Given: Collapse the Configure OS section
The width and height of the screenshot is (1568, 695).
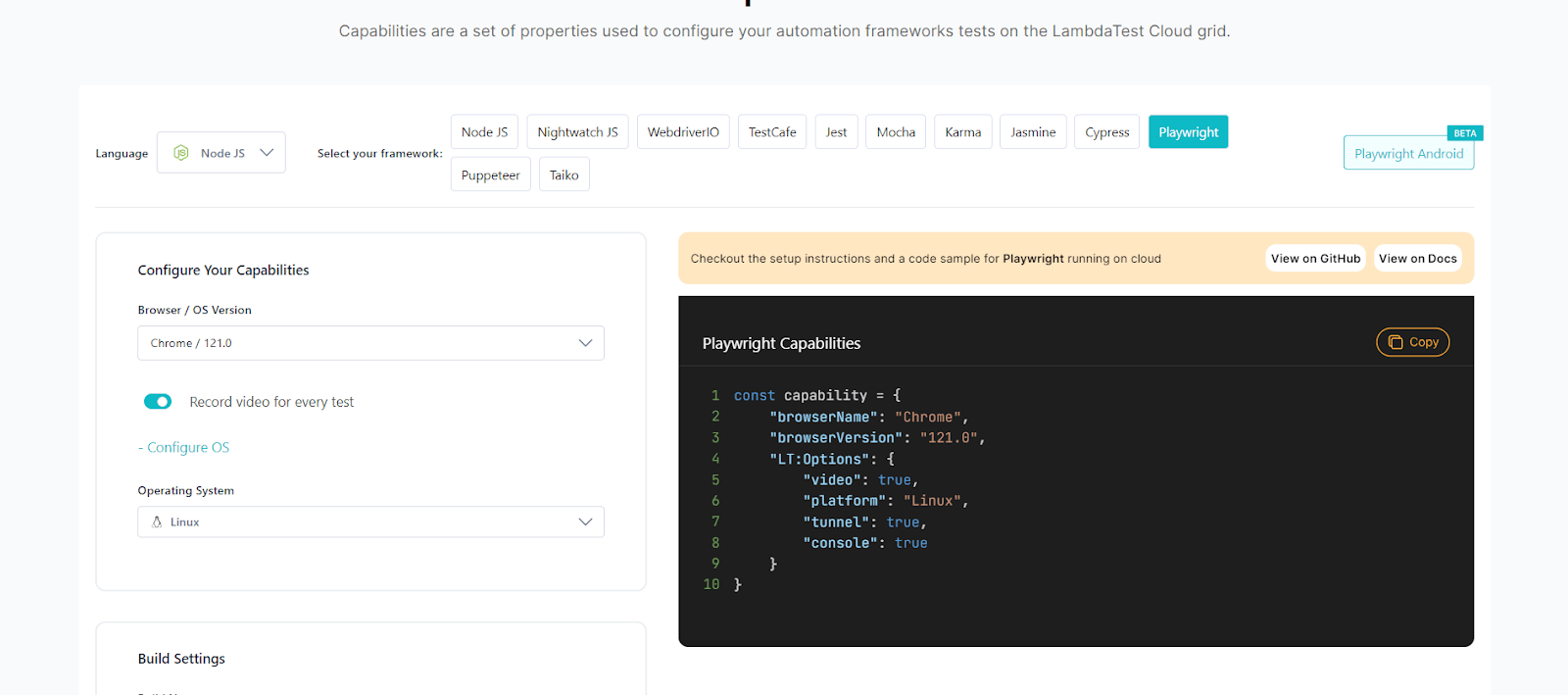Looking at the screenshot, I should (184, 447).
